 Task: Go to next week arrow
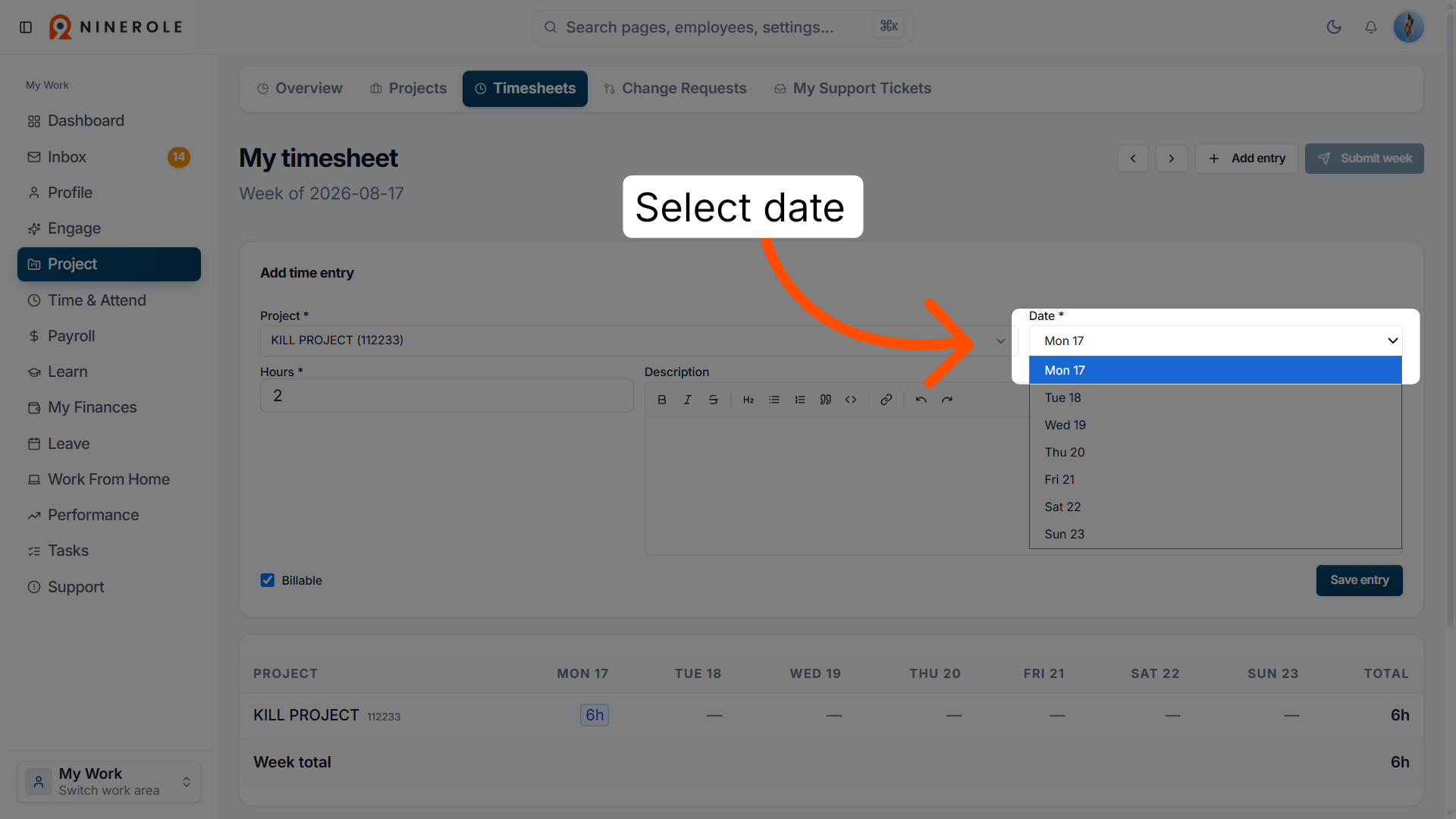point(1172,158)
